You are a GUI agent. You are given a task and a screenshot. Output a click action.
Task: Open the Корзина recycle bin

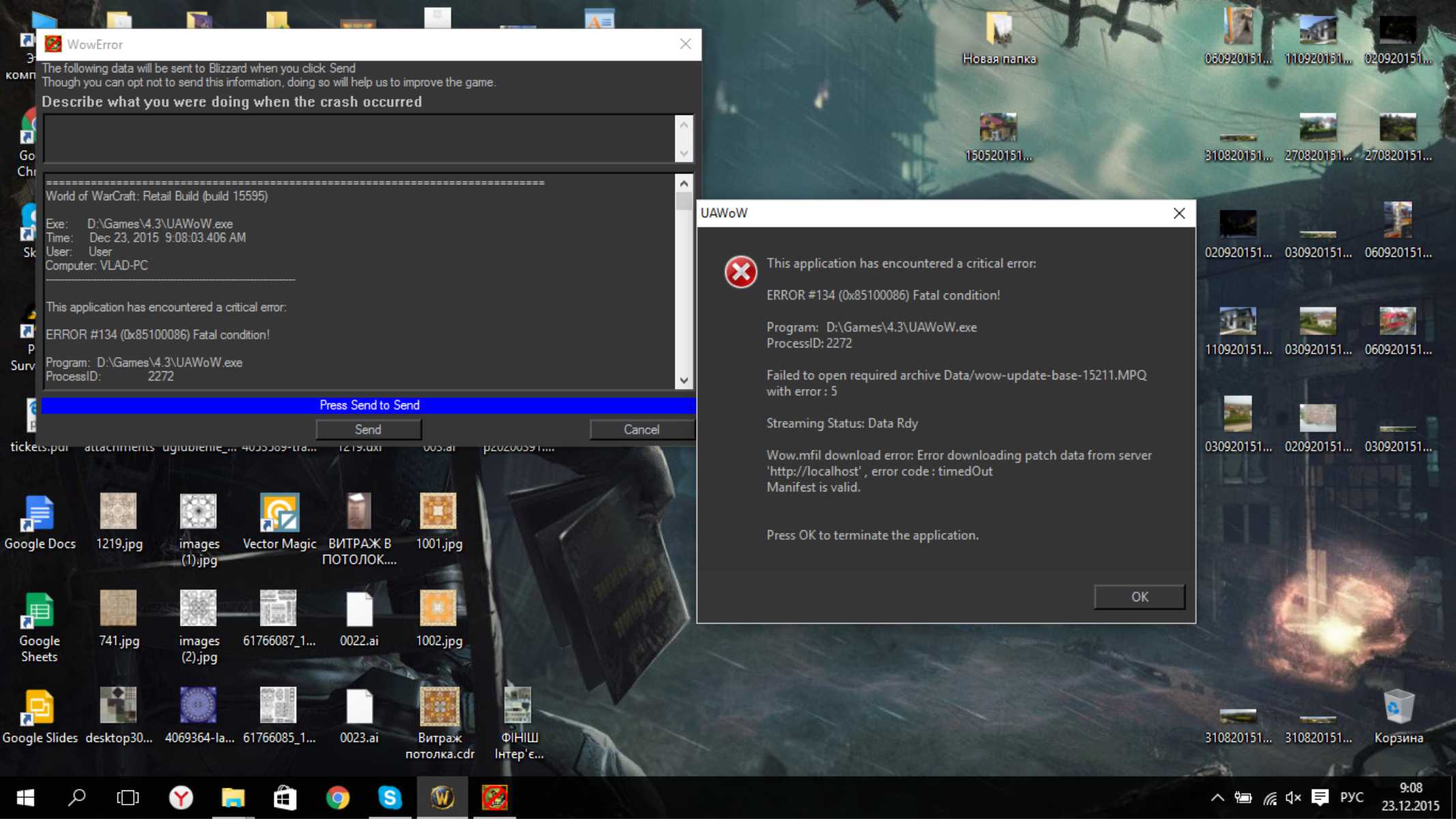1398,715
